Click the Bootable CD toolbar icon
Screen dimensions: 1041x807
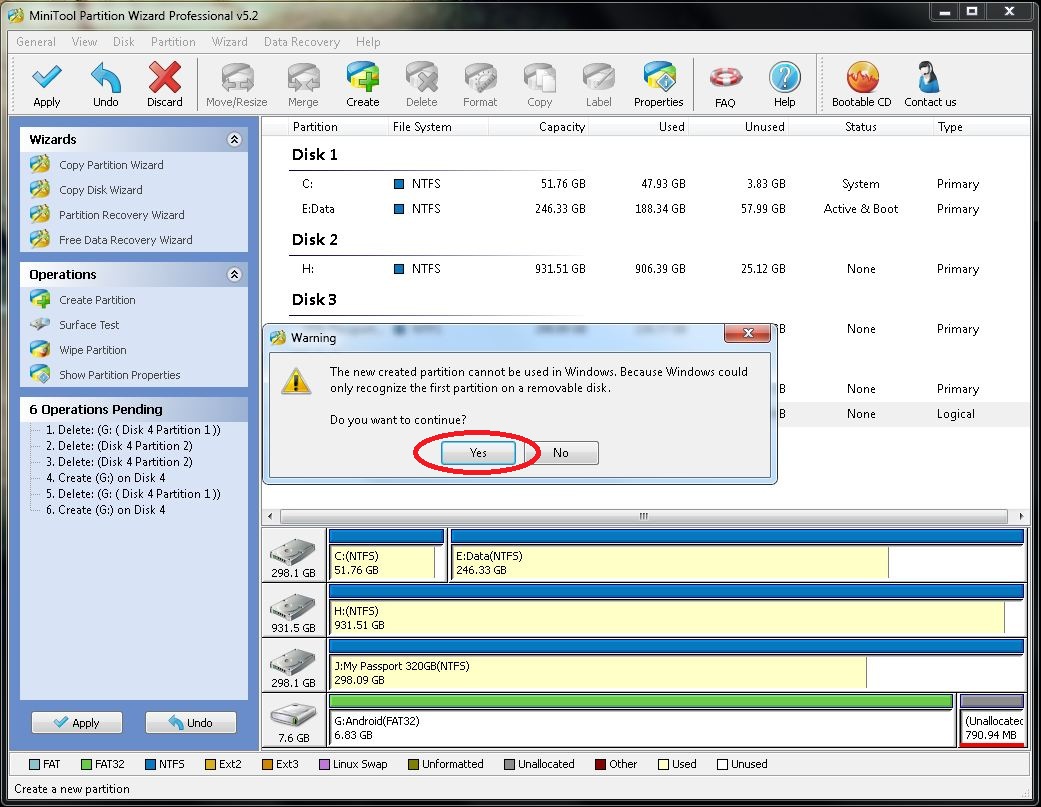click(x=862, y=77)
